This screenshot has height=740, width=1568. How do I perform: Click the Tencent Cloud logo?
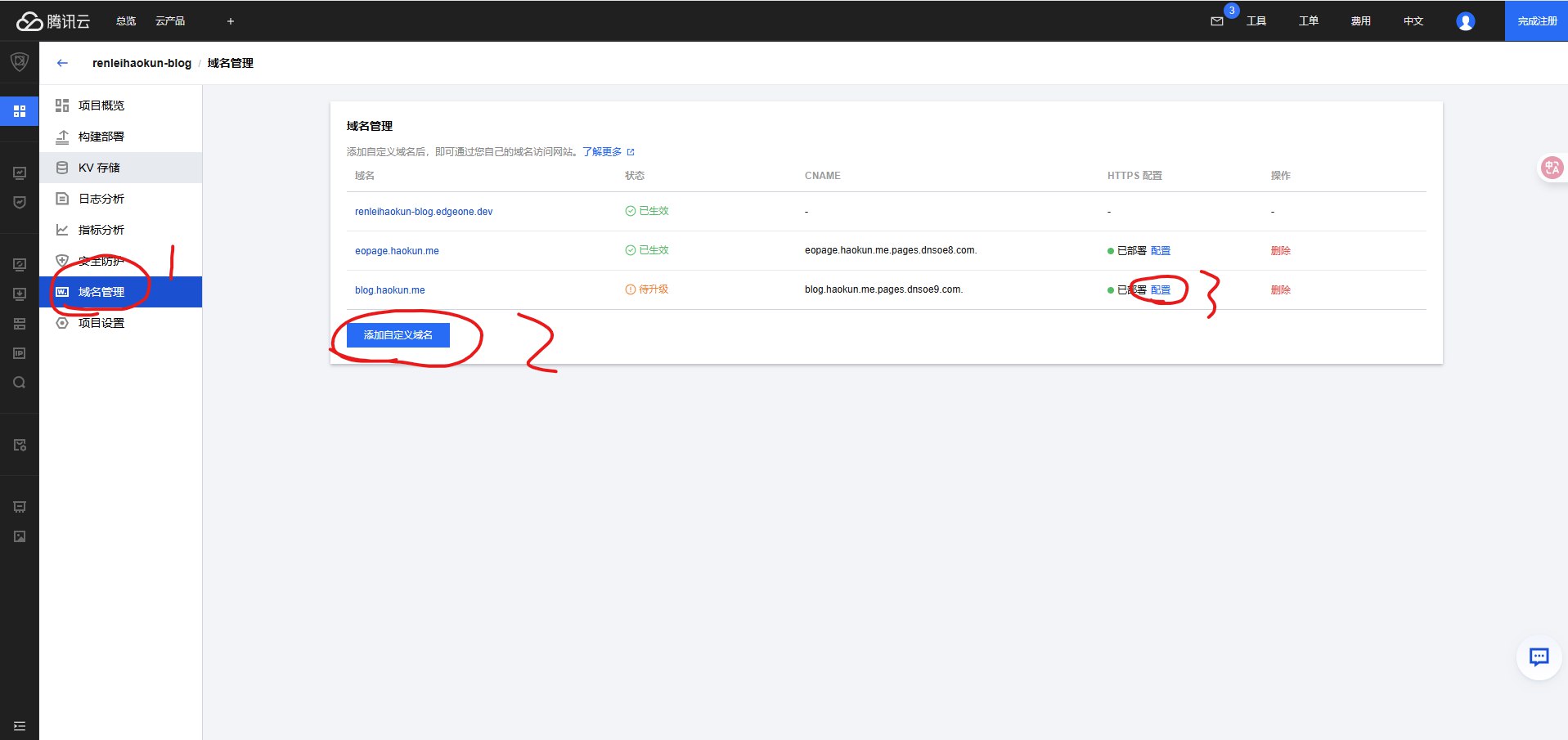pos(53,21)
